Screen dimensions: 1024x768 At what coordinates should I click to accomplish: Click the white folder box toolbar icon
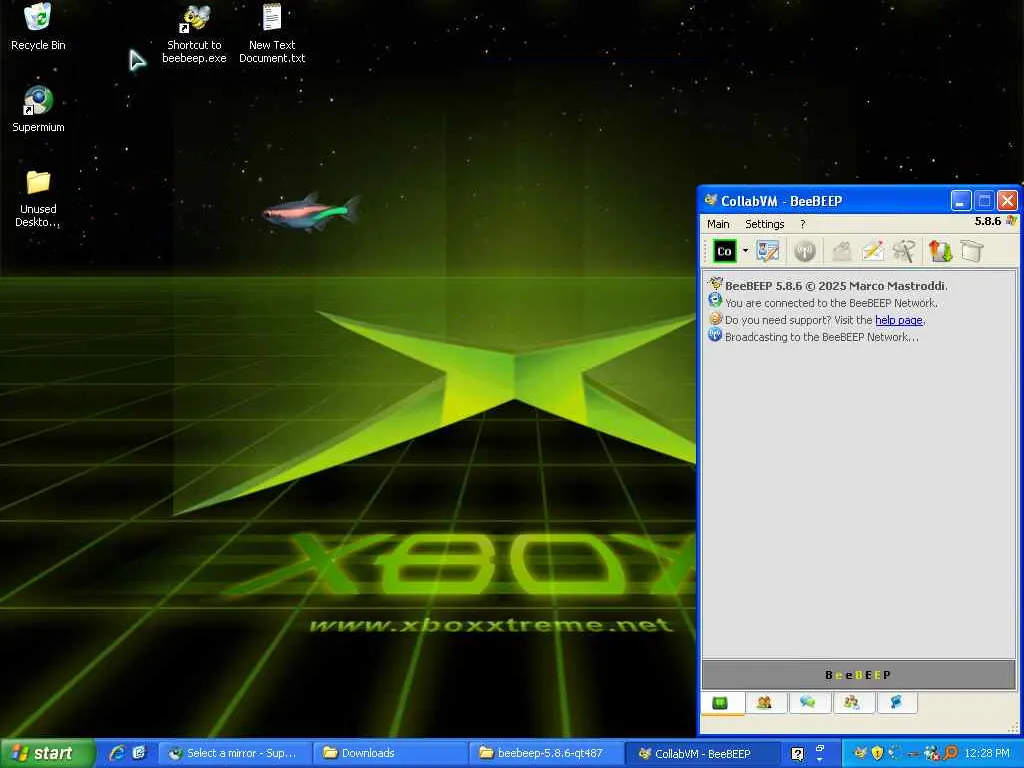click(972, 251)
